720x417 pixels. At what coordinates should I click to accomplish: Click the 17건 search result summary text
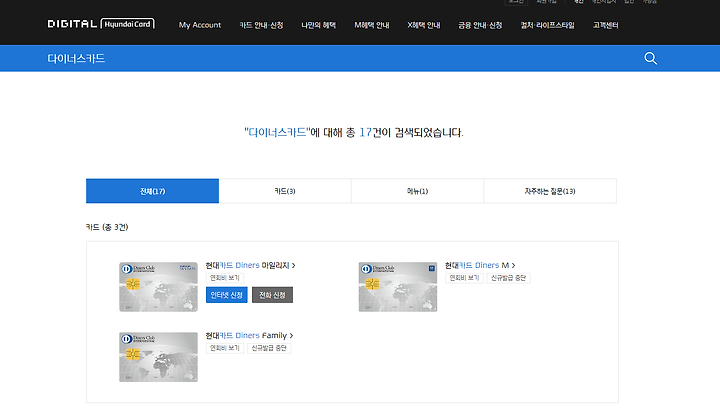(x=354, y=133)
